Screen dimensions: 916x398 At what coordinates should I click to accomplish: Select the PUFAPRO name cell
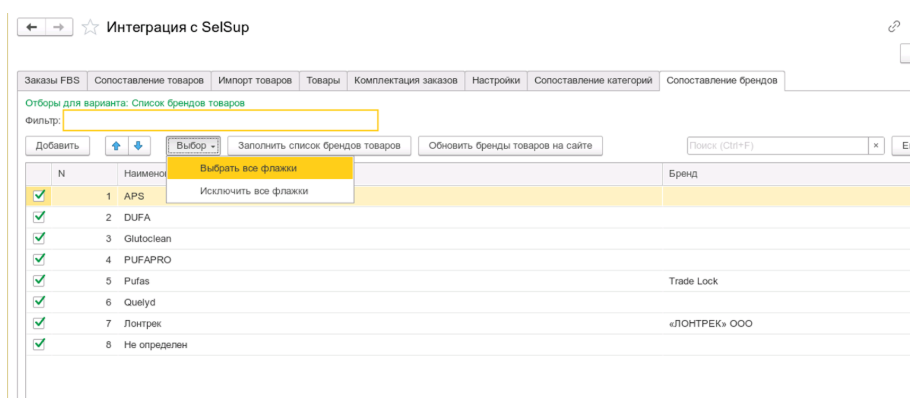coord(390,260)
